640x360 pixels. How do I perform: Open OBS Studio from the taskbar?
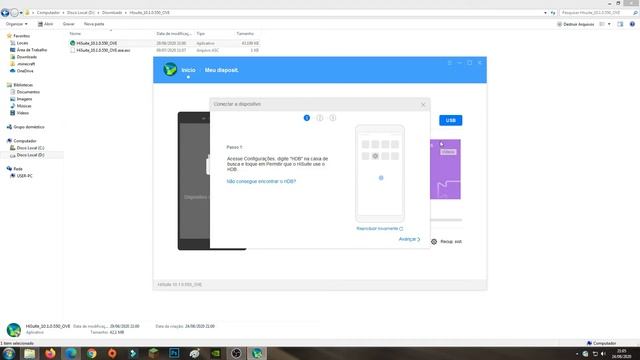click(x=236, y=353)
